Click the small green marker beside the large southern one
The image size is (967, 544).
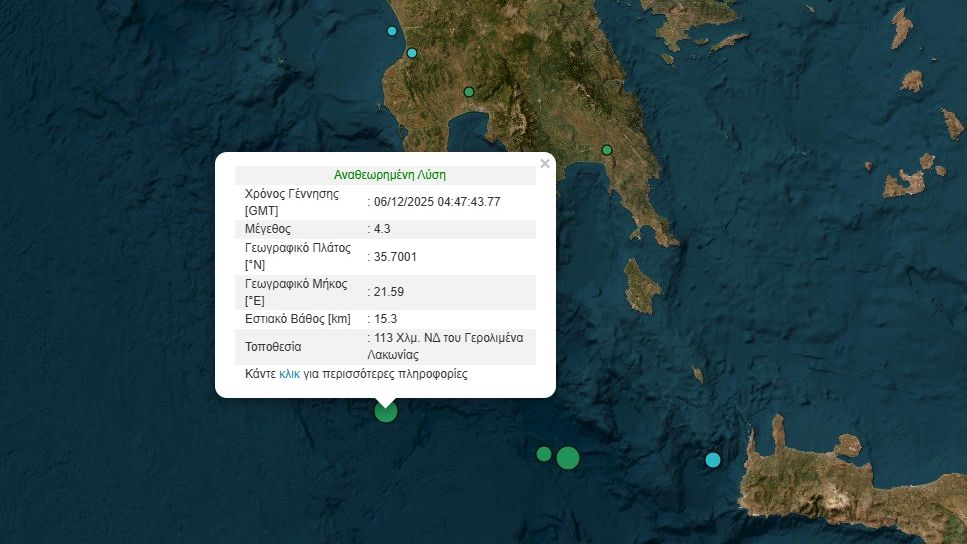point(543,454)
